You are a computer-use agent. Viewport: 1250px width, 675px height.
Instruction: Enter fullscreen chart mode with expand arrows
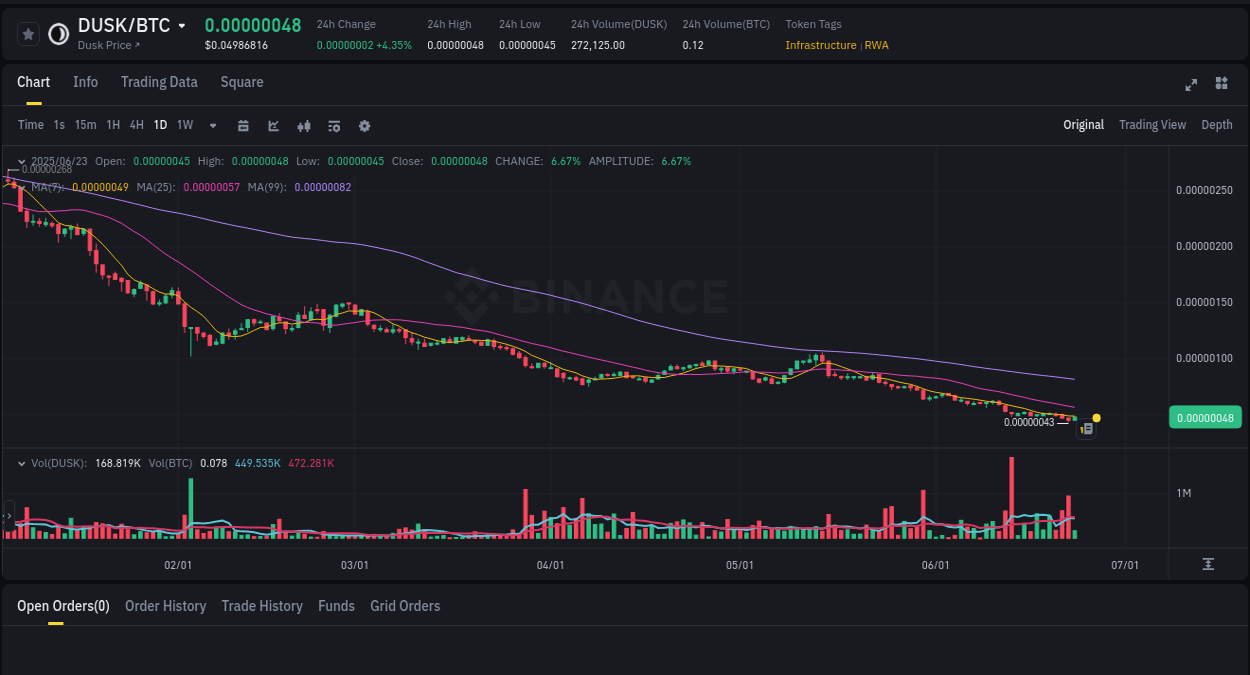point(1190,85)
